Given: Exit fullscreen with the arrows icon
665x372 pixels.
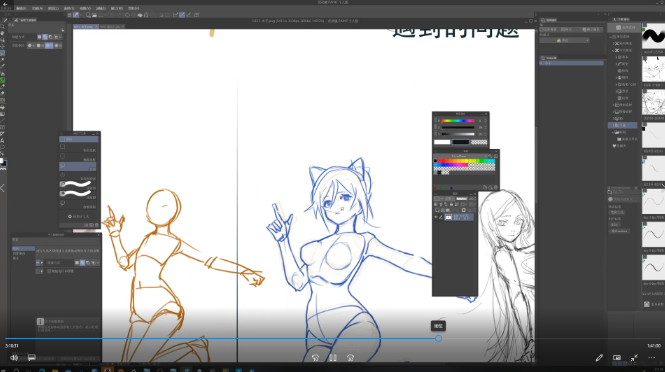Looking at the screenshot, I should (634, 358).
